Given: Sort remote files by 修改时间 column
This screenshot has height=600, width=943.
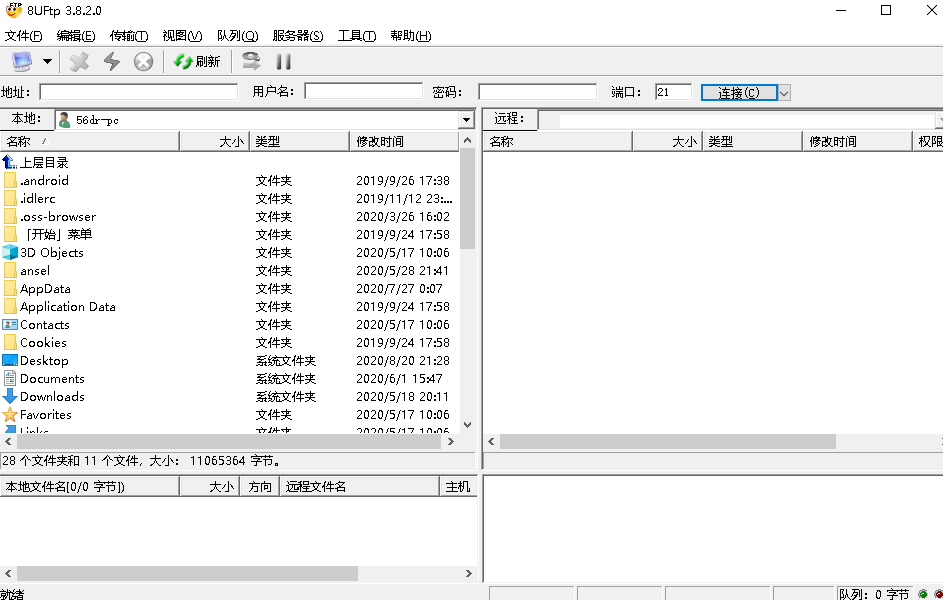Looking at the screenshot, I should [x=857, y=141].
